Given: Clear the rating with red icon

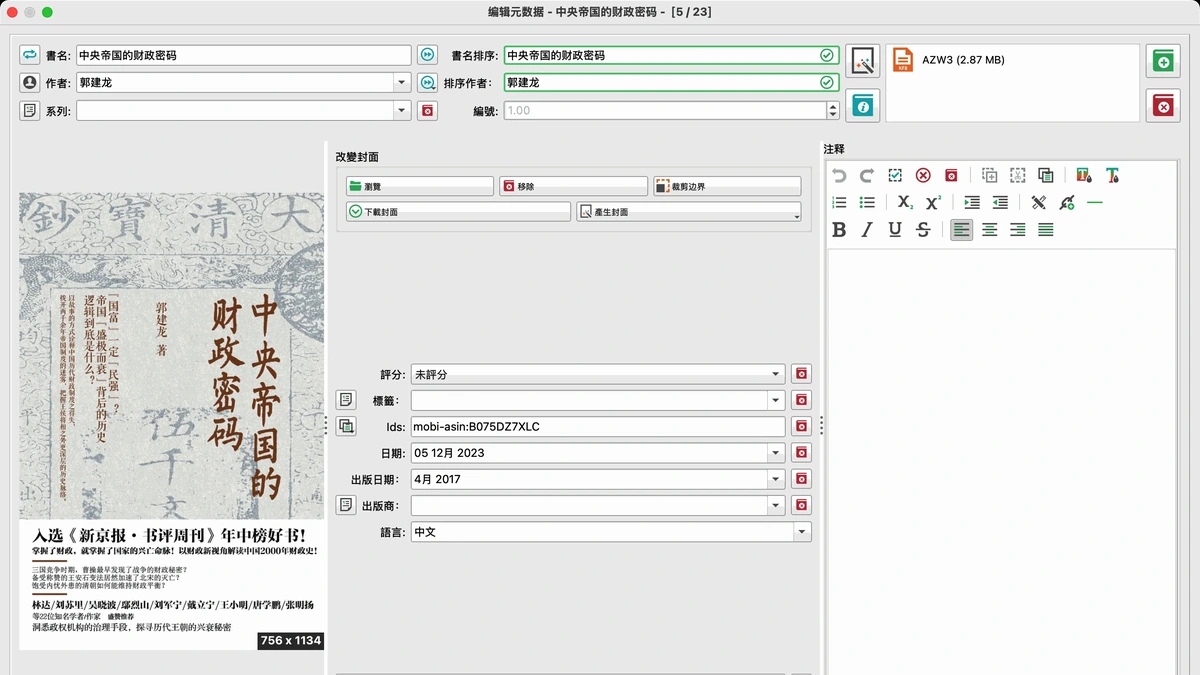Looking at the screenshot, I should coord(801,374).
